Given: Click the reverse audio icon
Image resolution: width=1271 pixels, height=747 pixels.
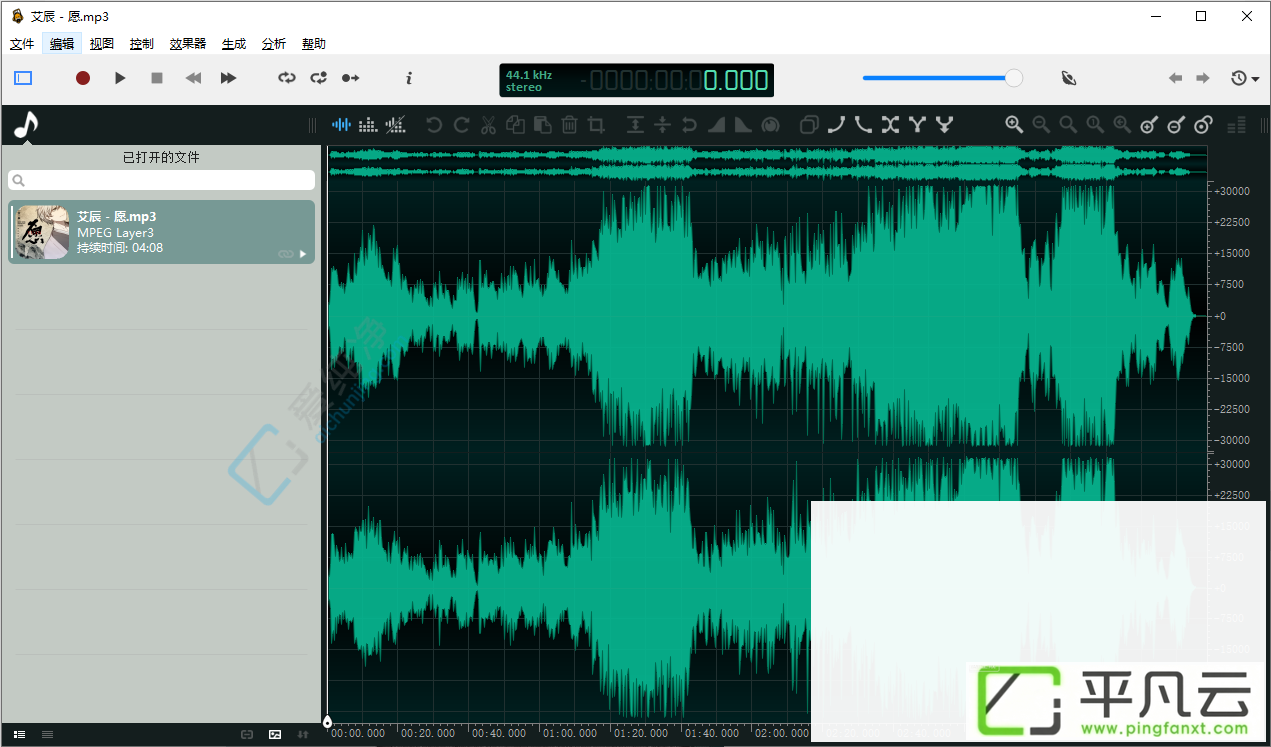Looking at the screenshot, I should [x=689, y=125].
